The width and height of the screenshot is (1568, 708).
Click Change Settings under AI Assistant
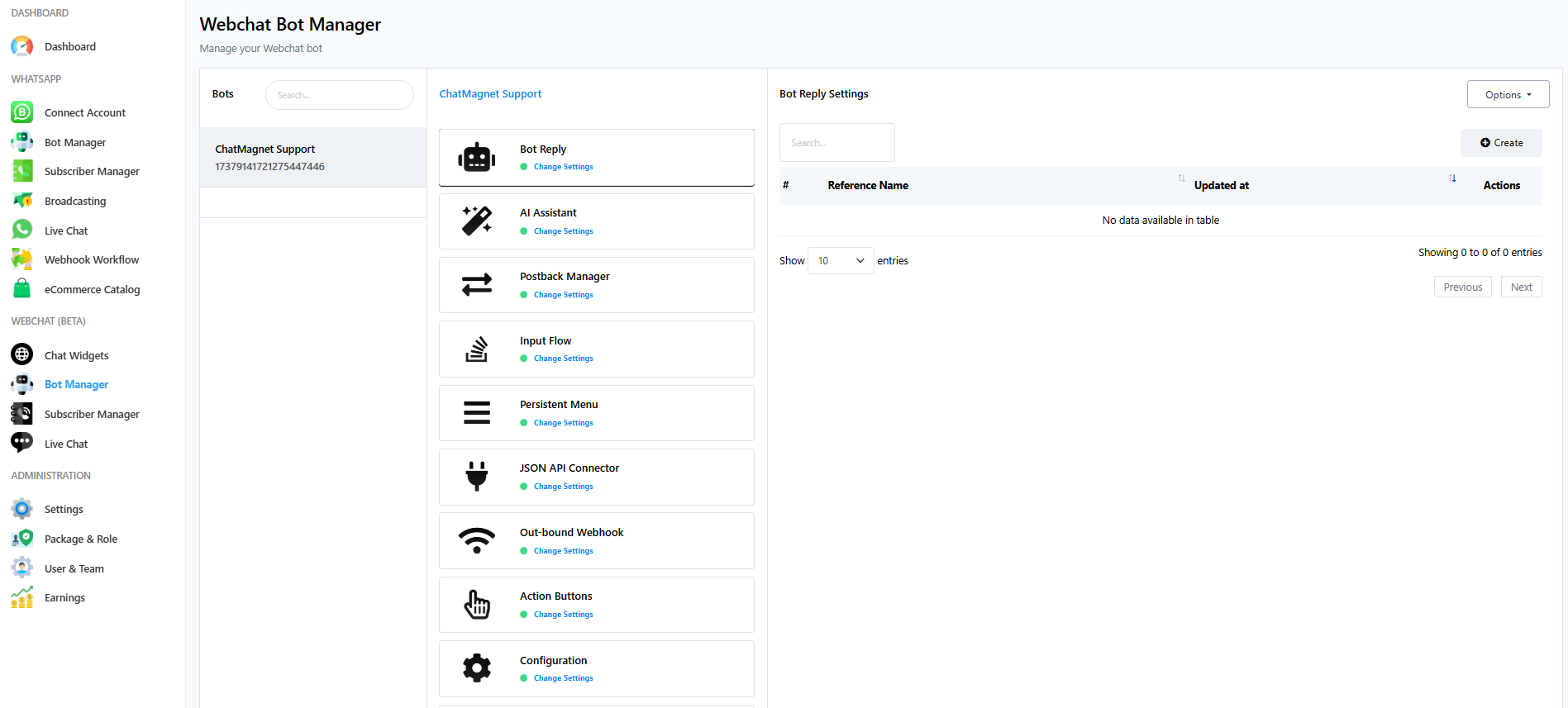(x=563, y=231)
